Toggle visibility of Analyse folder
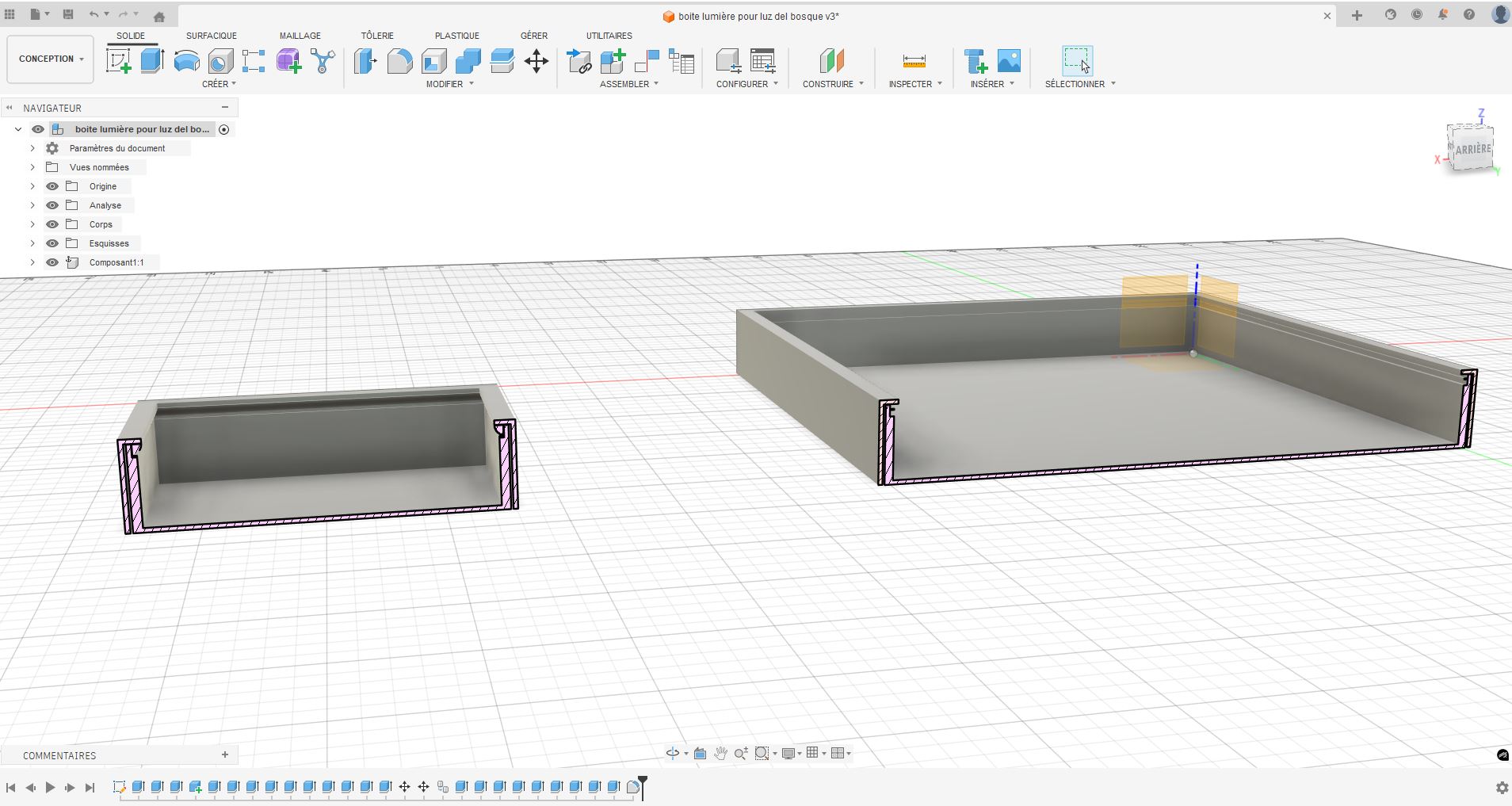 point(52,205)
